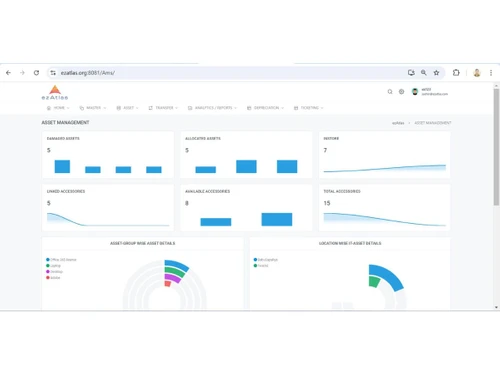This screenshot has height=375, width=500.
Task: Toggle the Office 365 legend entry
Action: pyautogui.click(x=61, y=260)
